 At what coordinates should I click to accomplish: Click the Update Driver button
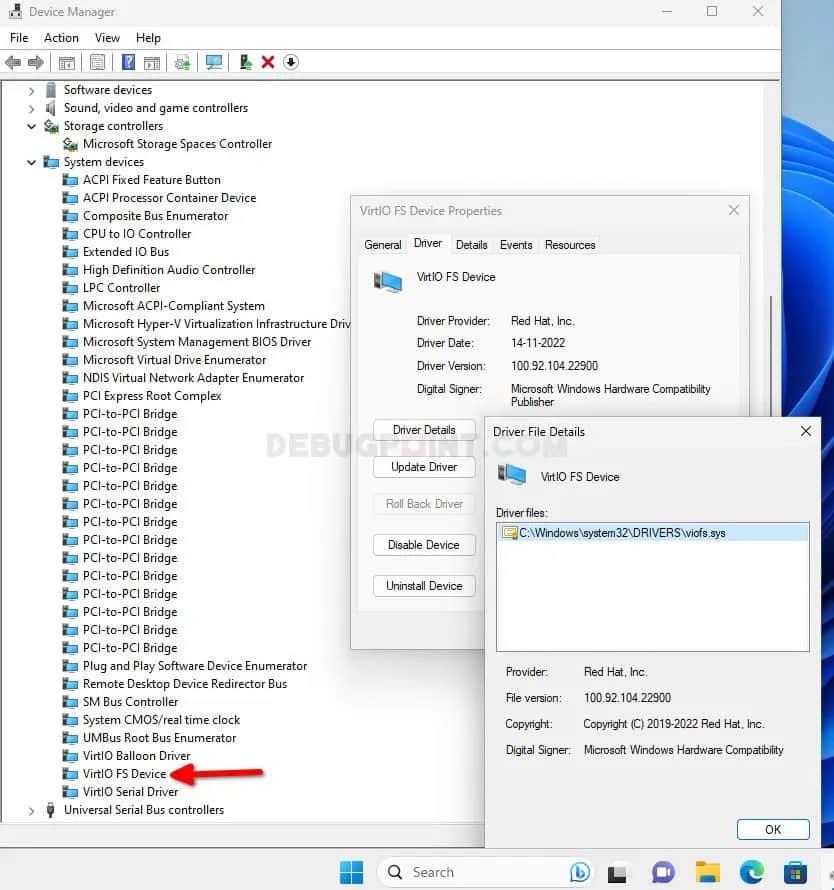(x=424, y=467)
